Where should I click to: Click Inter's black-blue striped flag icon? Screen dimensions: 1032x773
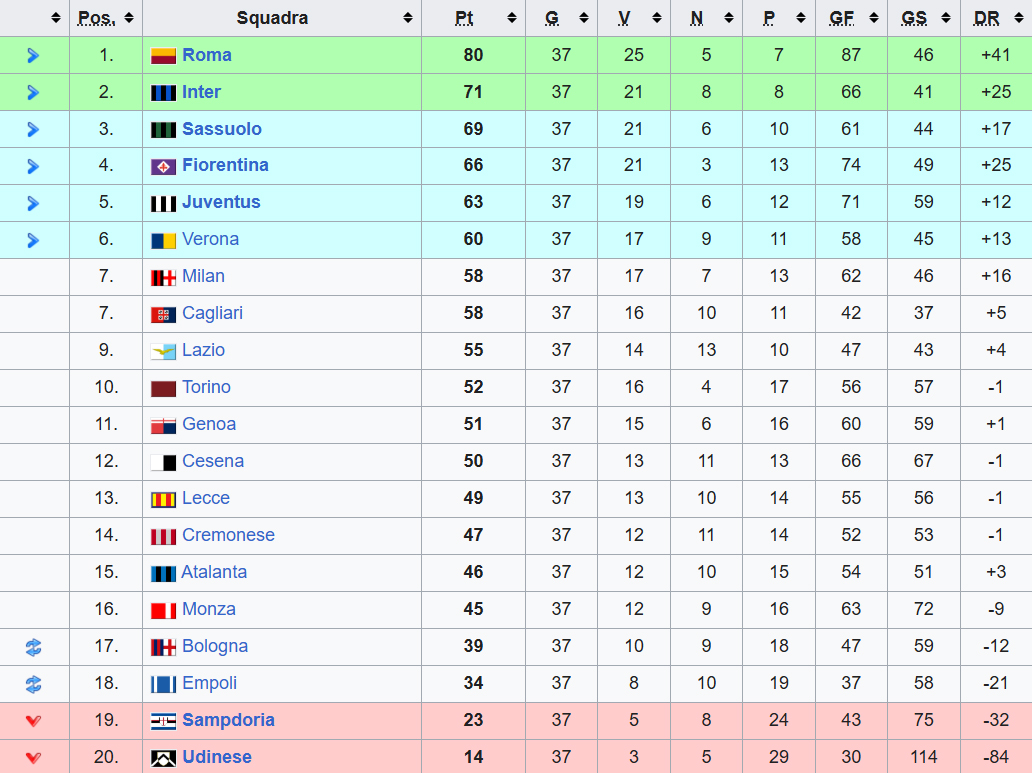[x=163, y=93]
